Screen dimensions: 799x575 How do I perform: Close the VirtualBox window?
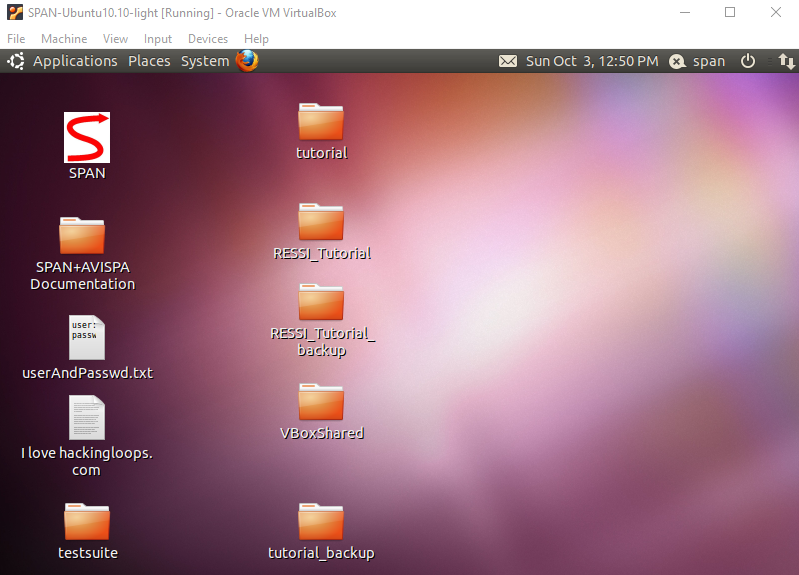(776, 12)
